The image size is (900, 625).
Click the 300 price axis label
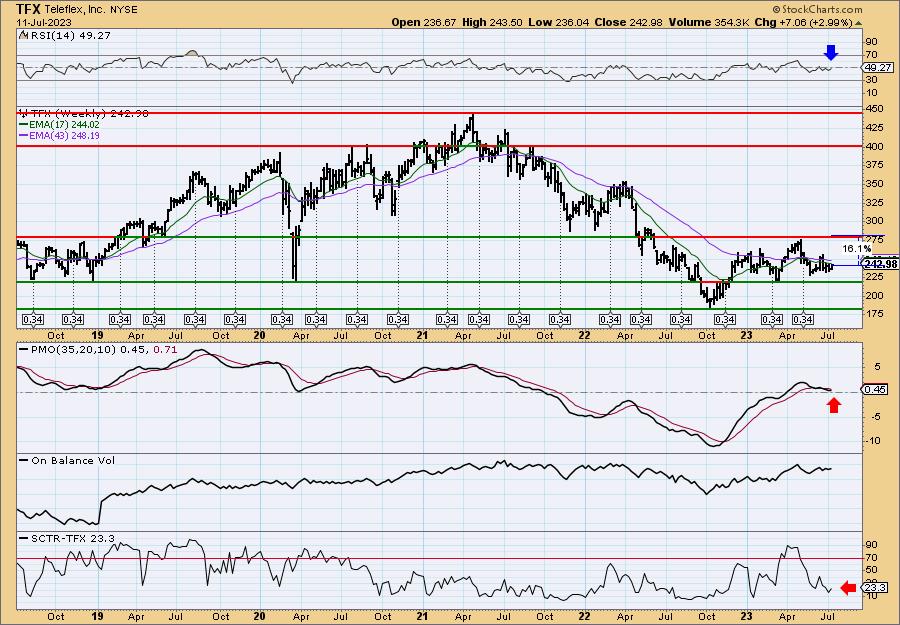(874, 221)
